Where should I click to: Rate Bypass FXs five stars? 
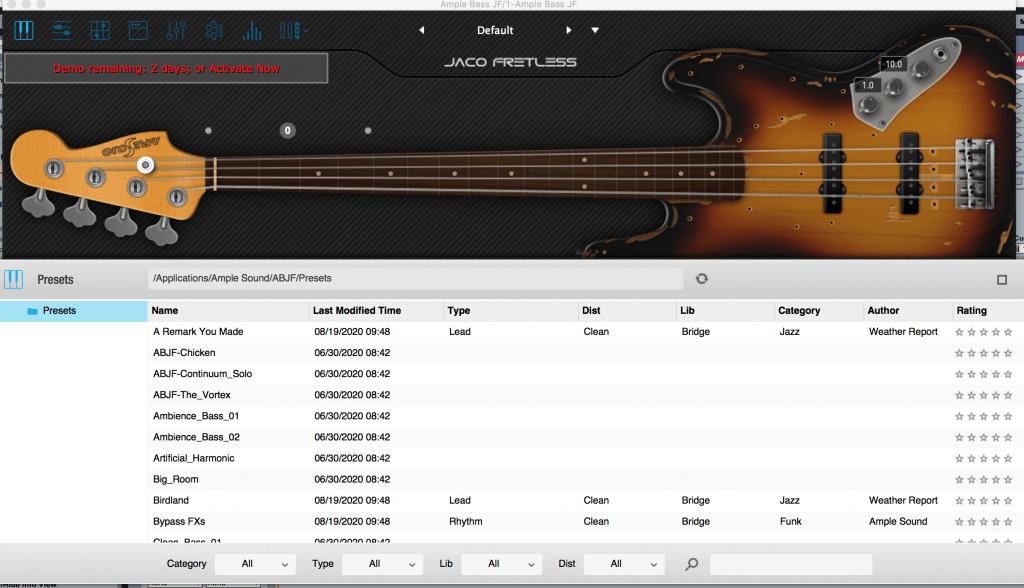coord(1008,521)
